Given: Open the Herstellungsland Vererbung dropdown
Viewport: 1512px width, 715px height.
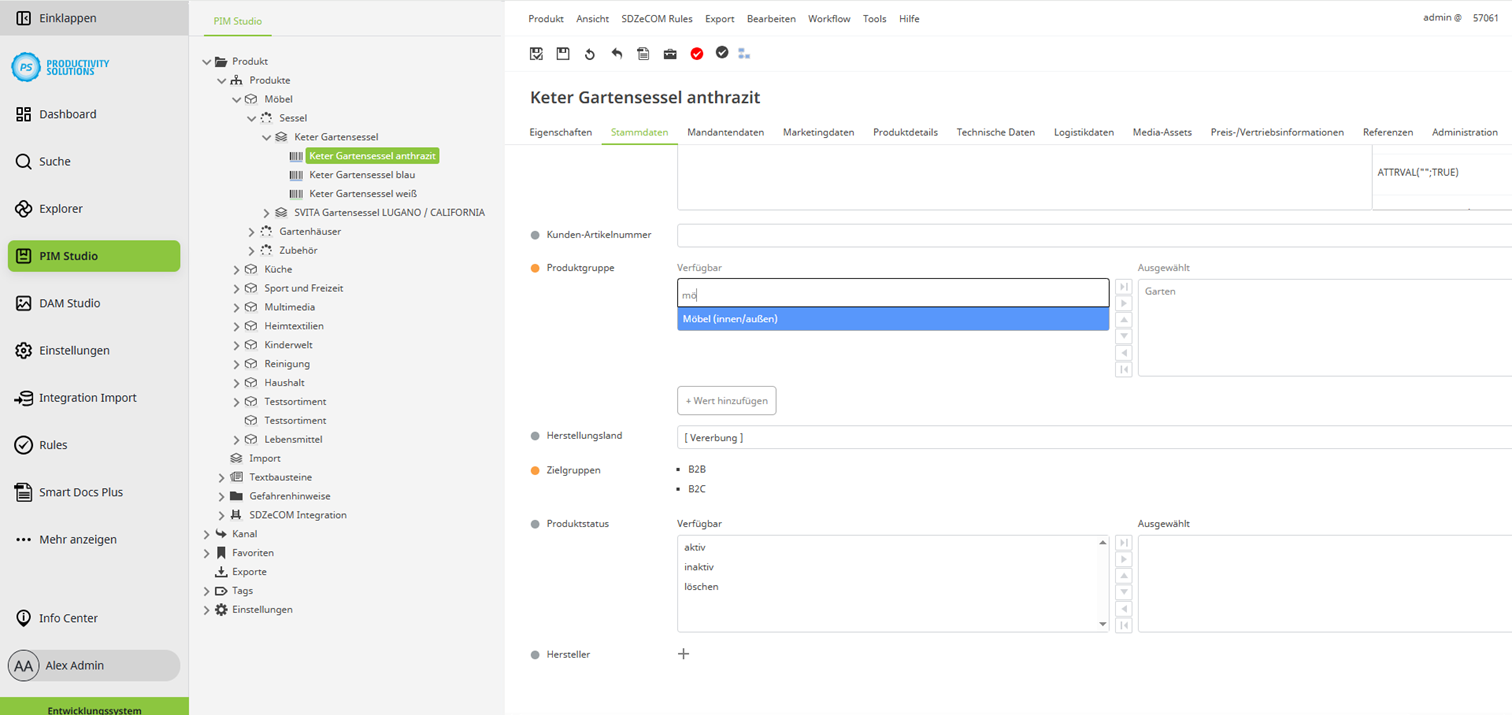Looking at the screenshot, I should [1090, 437].
